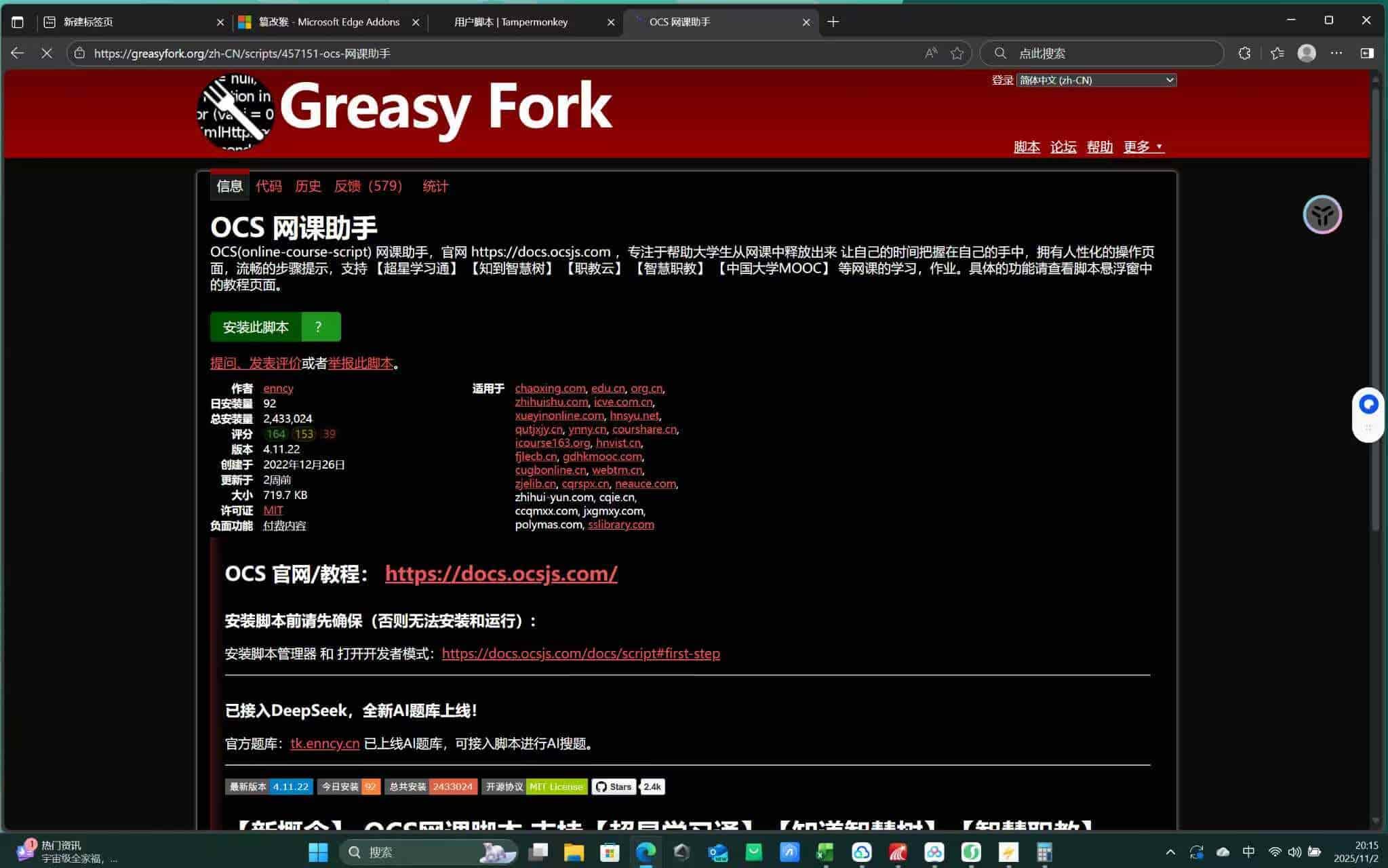
Task: Open language selector dropdown 简体中文
Action: coord(1096,80)
